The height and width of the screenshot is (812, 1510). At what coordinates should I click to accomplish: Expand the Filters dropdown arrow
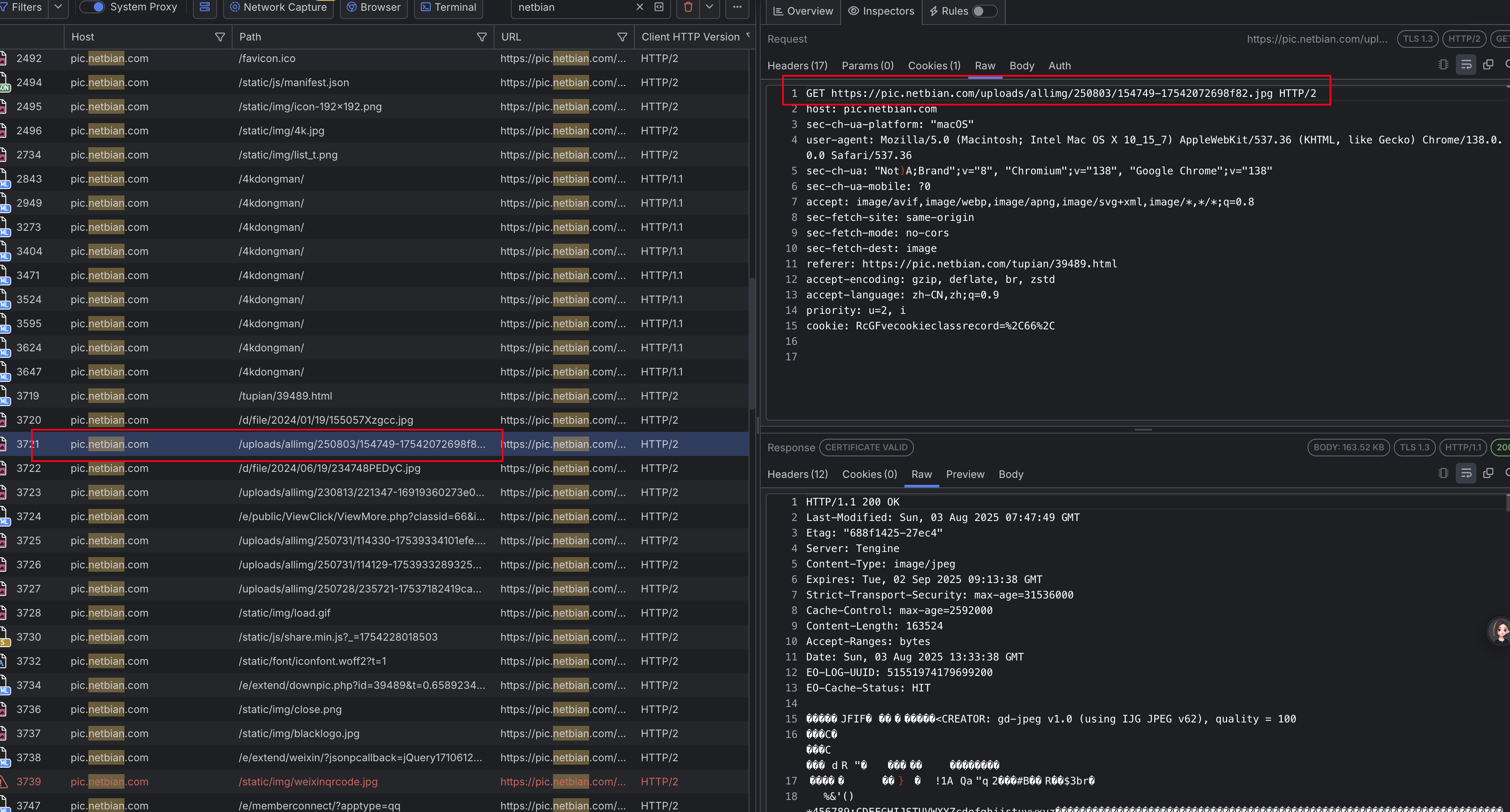click(57, 7)
